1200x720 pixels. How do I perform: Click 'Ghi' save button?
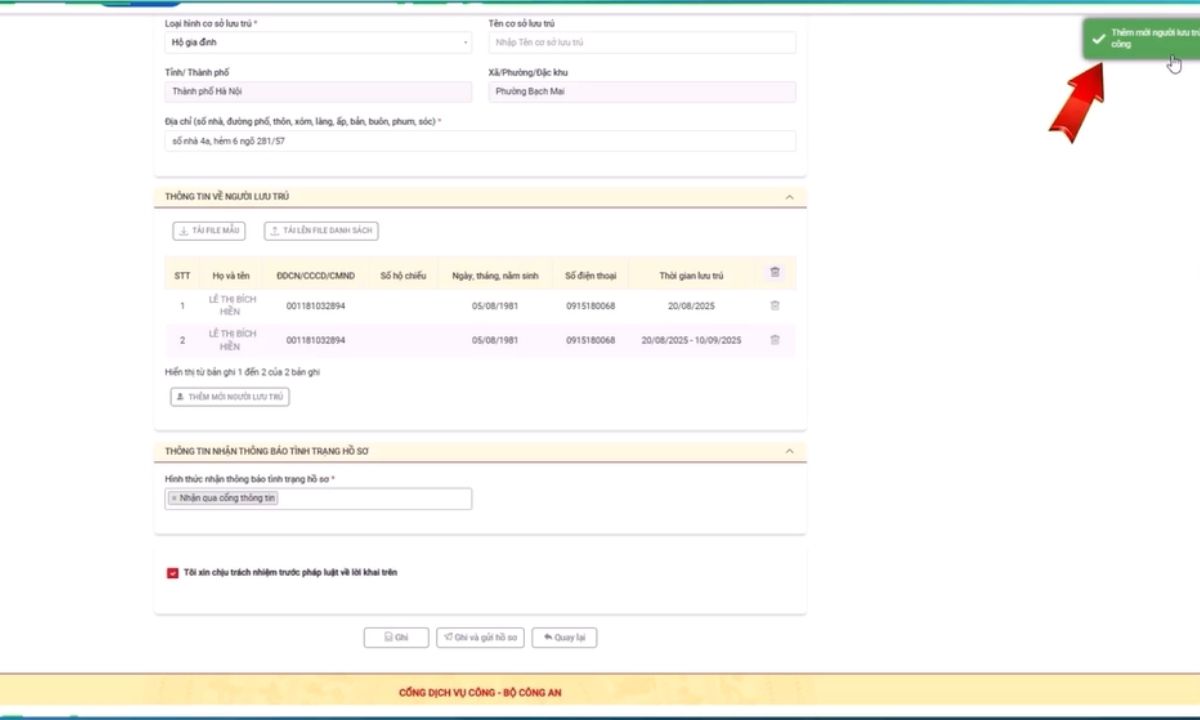coord(396,637)
